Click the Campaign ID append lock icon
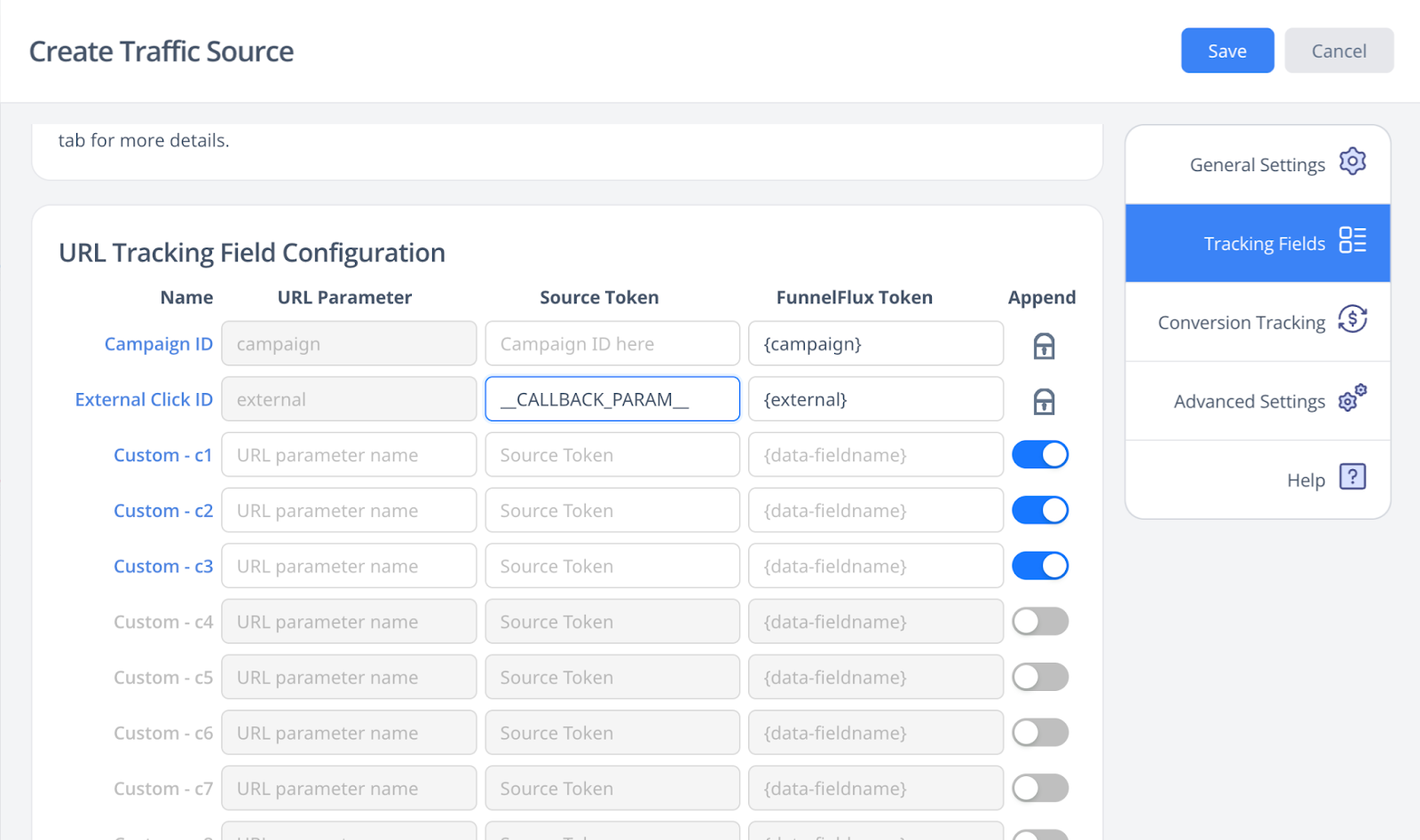This screenshot has height=840, width=1420. pos(1044,346)
